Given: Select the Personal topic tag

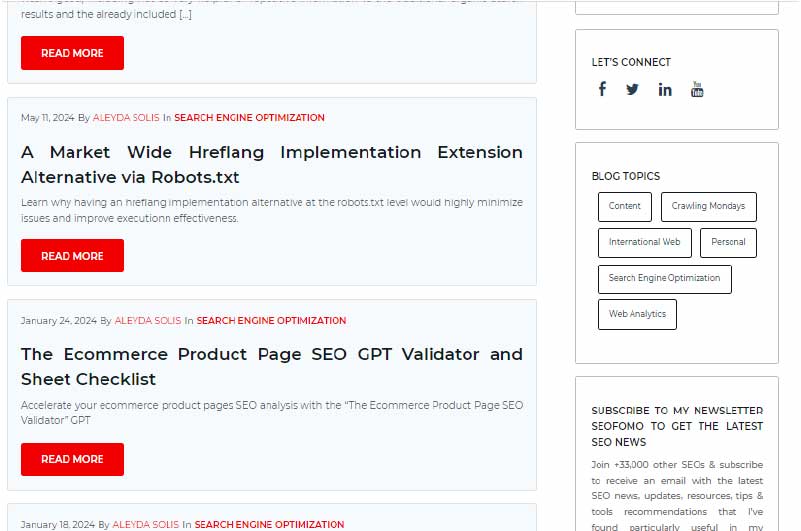Looking at the screenshot, I should (728, 243).
